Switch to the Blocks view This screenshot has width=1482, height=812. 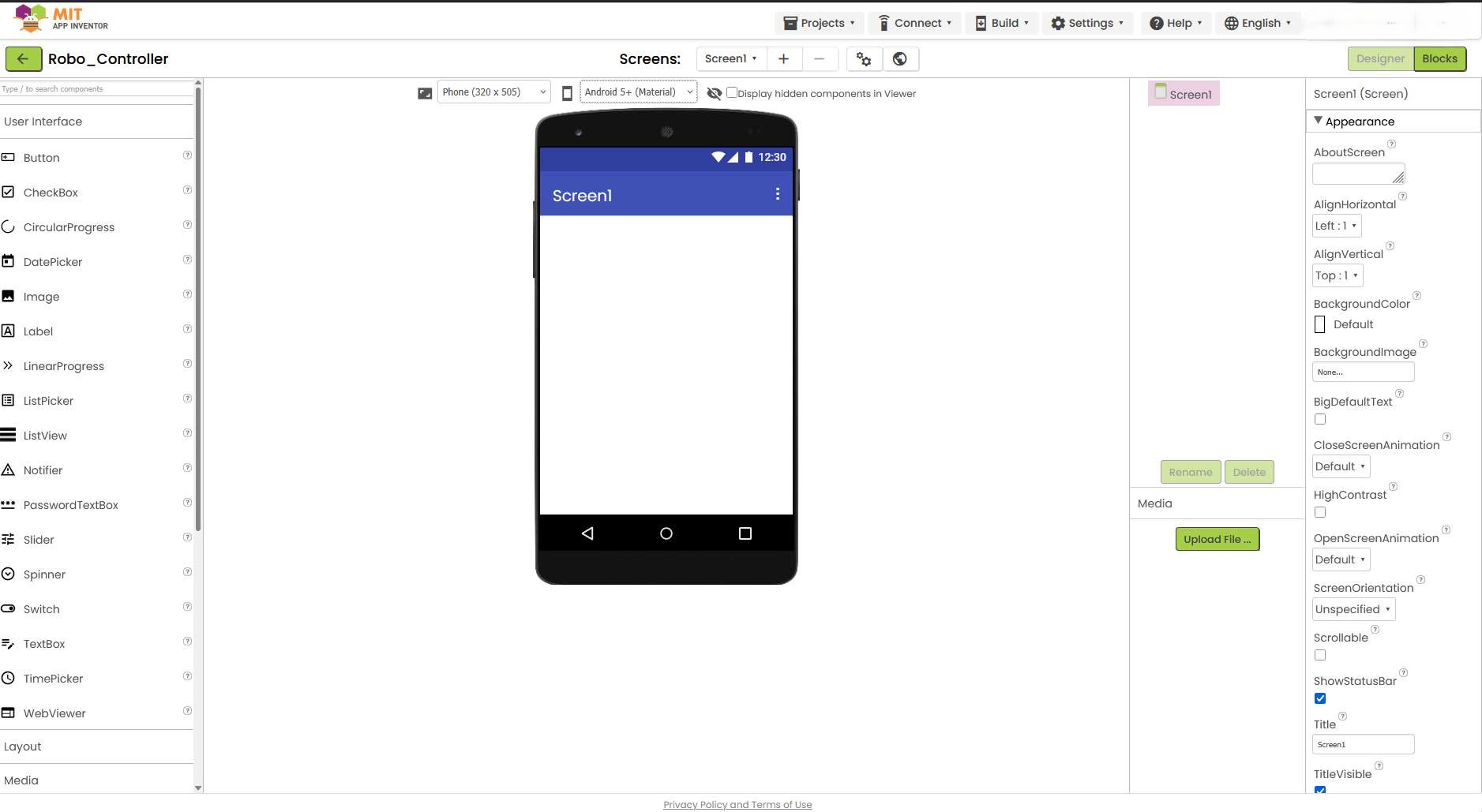coord(1439,58)
